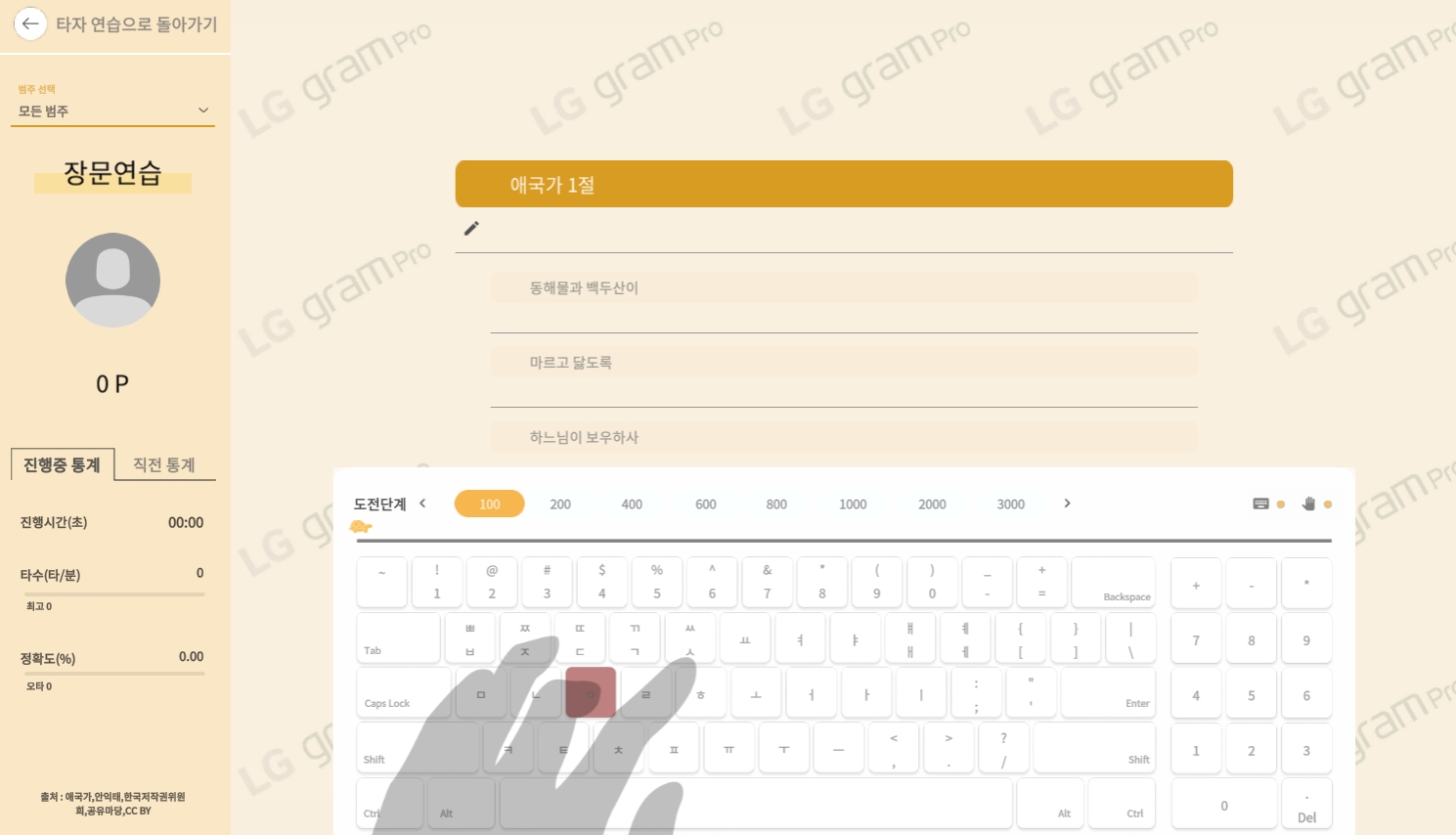Click the input line under 마르고 닳도록
Screen dimensions: 1456x835
pos(844,393)
